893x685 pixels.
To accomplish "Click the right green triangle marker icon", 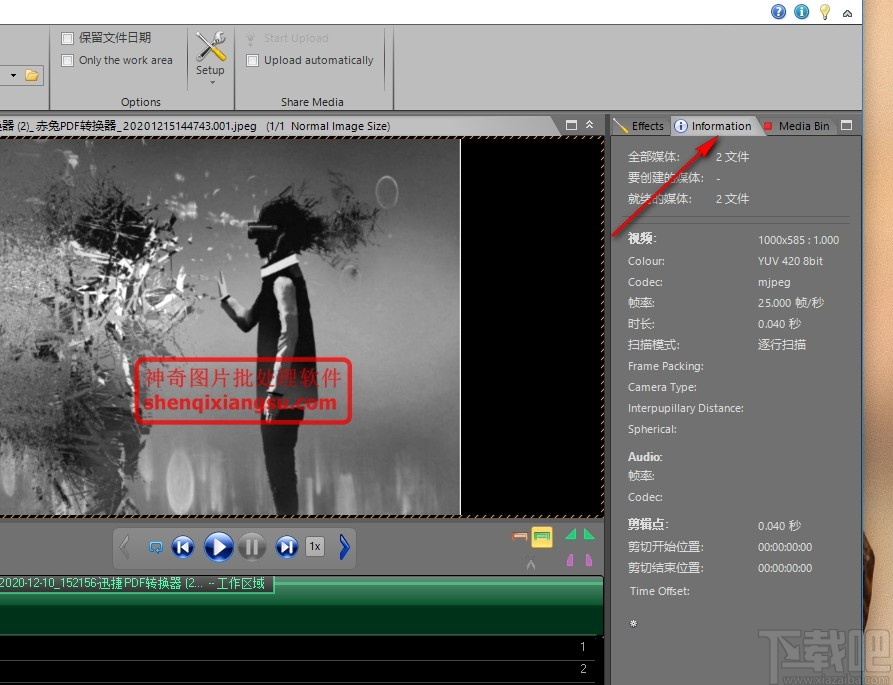I will click(x=589, y=534).
